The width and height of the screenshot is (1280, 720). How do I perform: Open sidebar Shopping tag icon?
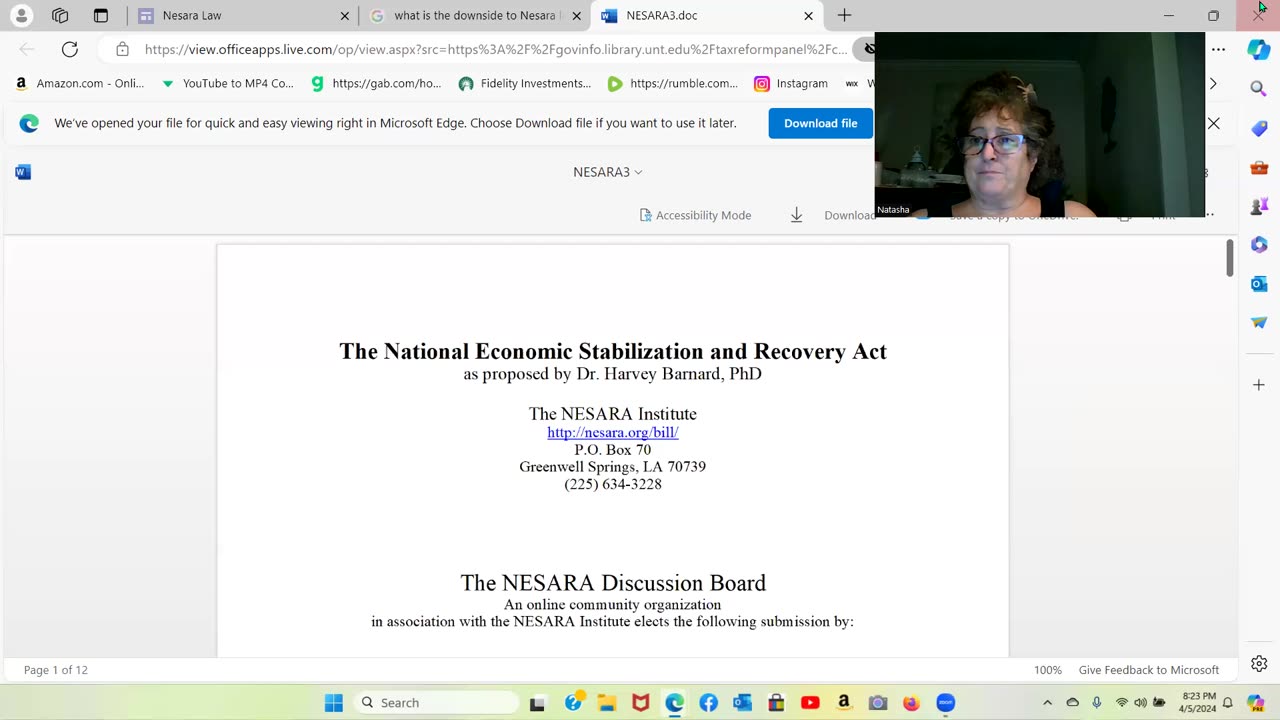click(1259, 128)
